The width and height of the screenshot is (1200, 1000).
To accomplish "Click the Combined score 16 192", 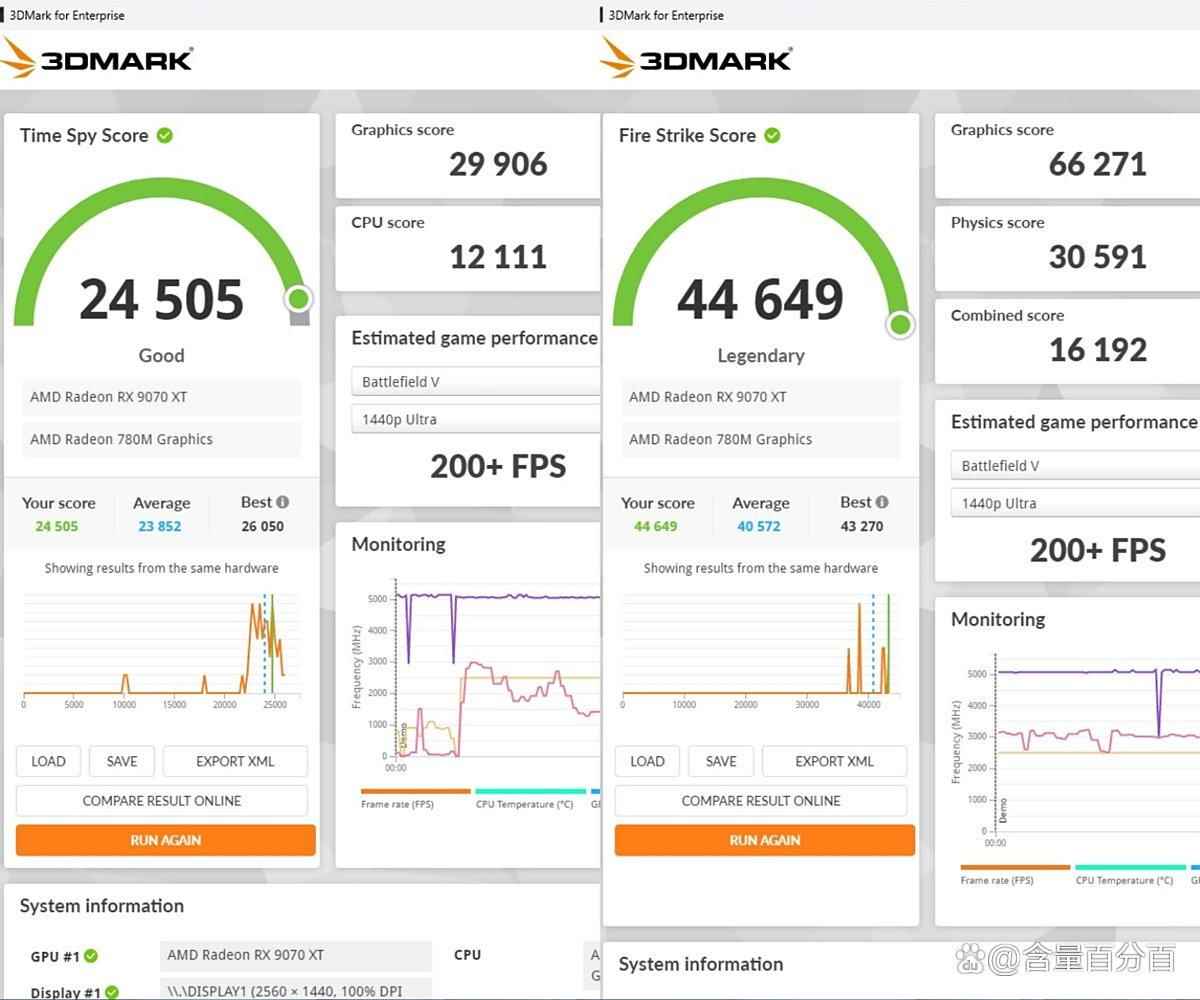I will point(1098,350).
